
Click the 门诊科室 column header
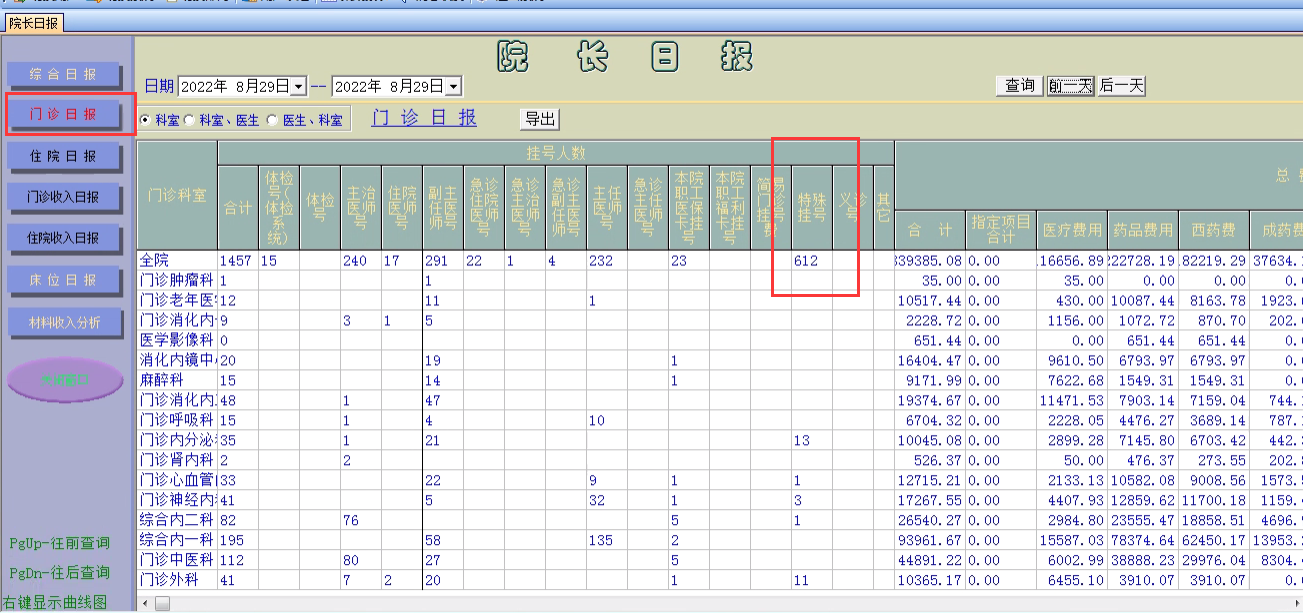click(x=177, y=196)
